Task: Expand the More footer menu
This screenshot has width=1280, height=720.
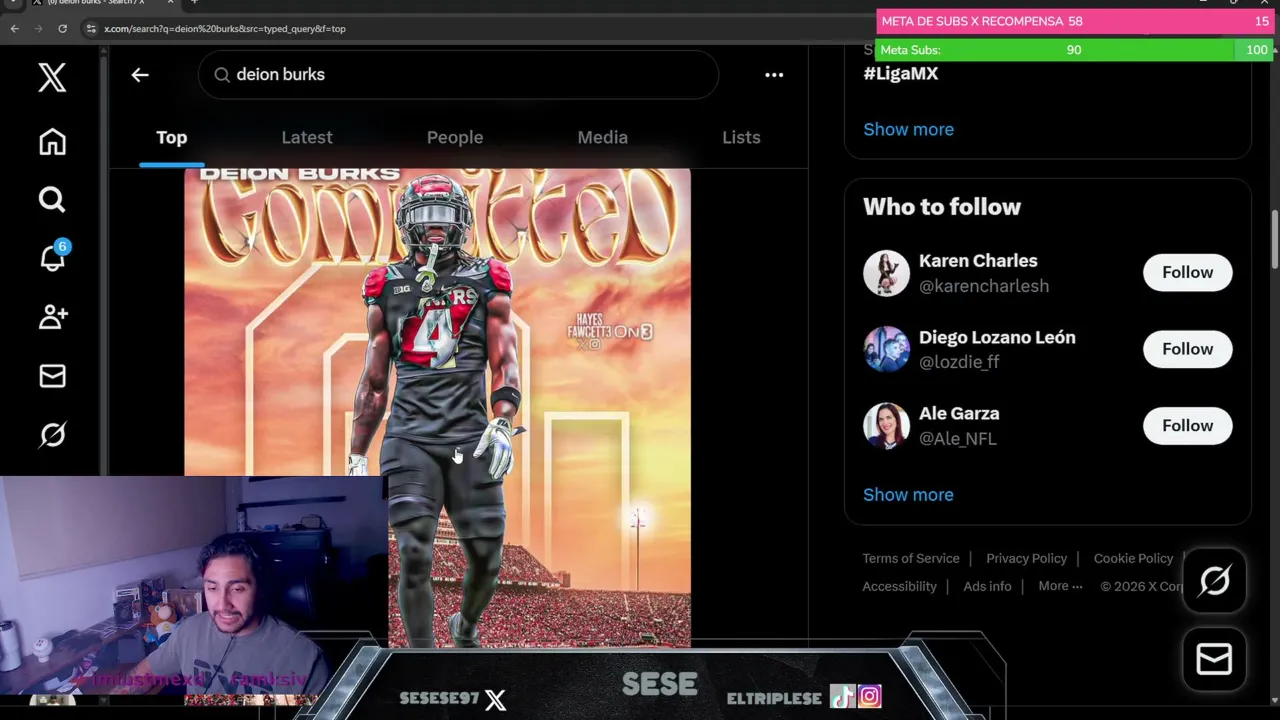Action: tap(1060, 586)
